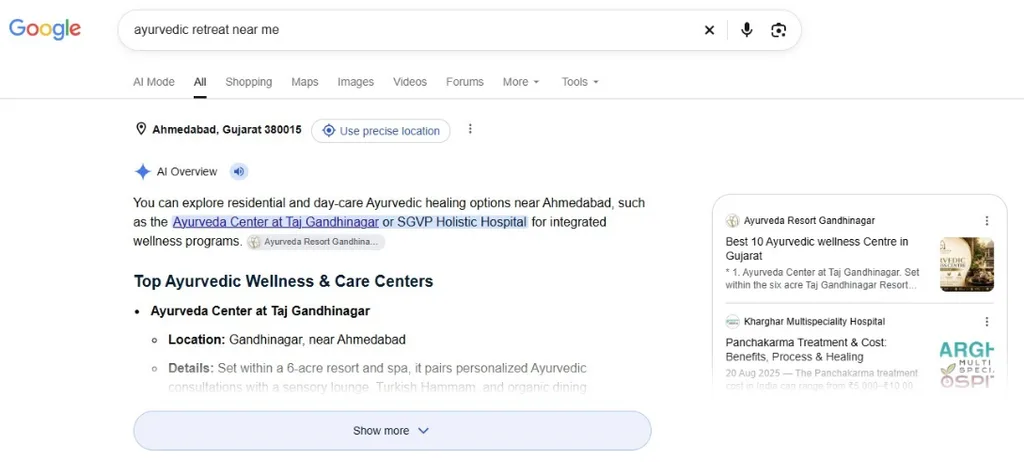Click Use precise location button
This screenshot has width=1024, height=462.
coord(381,131)
